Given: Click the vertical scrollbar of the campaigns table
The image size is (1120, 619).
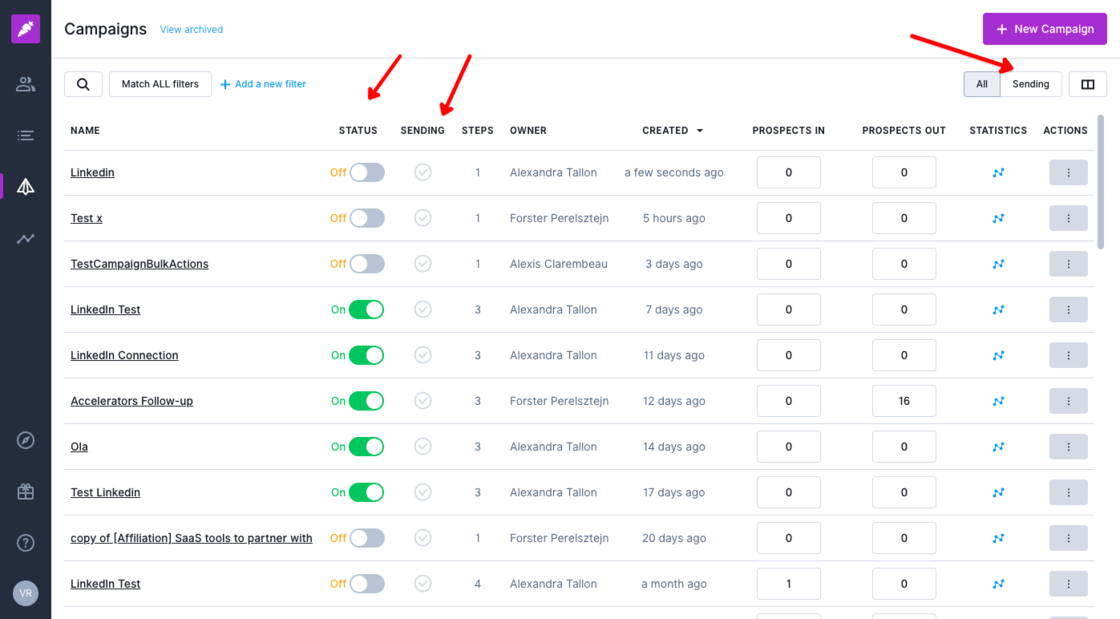Looking at the screenshot, I should 1101,182.
